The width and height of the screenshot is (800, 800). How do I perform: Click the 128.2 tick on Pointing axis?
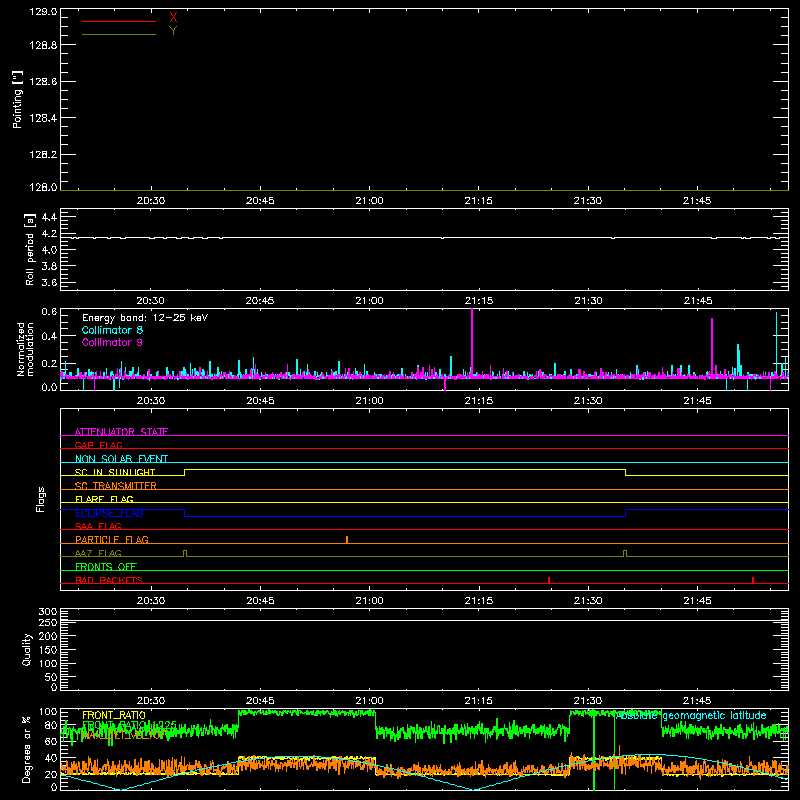(43, 155)
